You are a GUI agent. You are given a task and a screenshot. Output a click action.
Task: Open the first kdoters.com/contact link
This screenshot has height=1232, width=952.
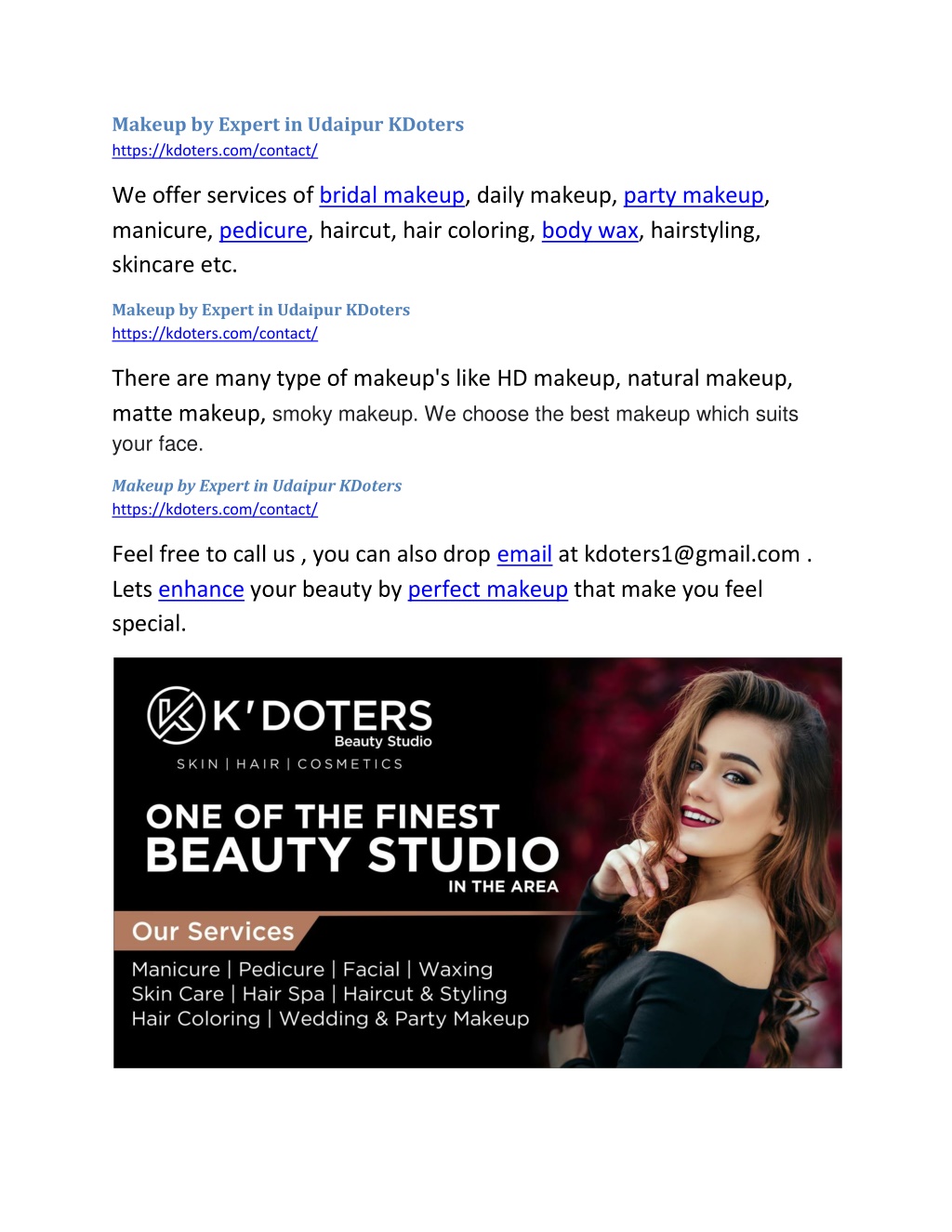point(215,151)
